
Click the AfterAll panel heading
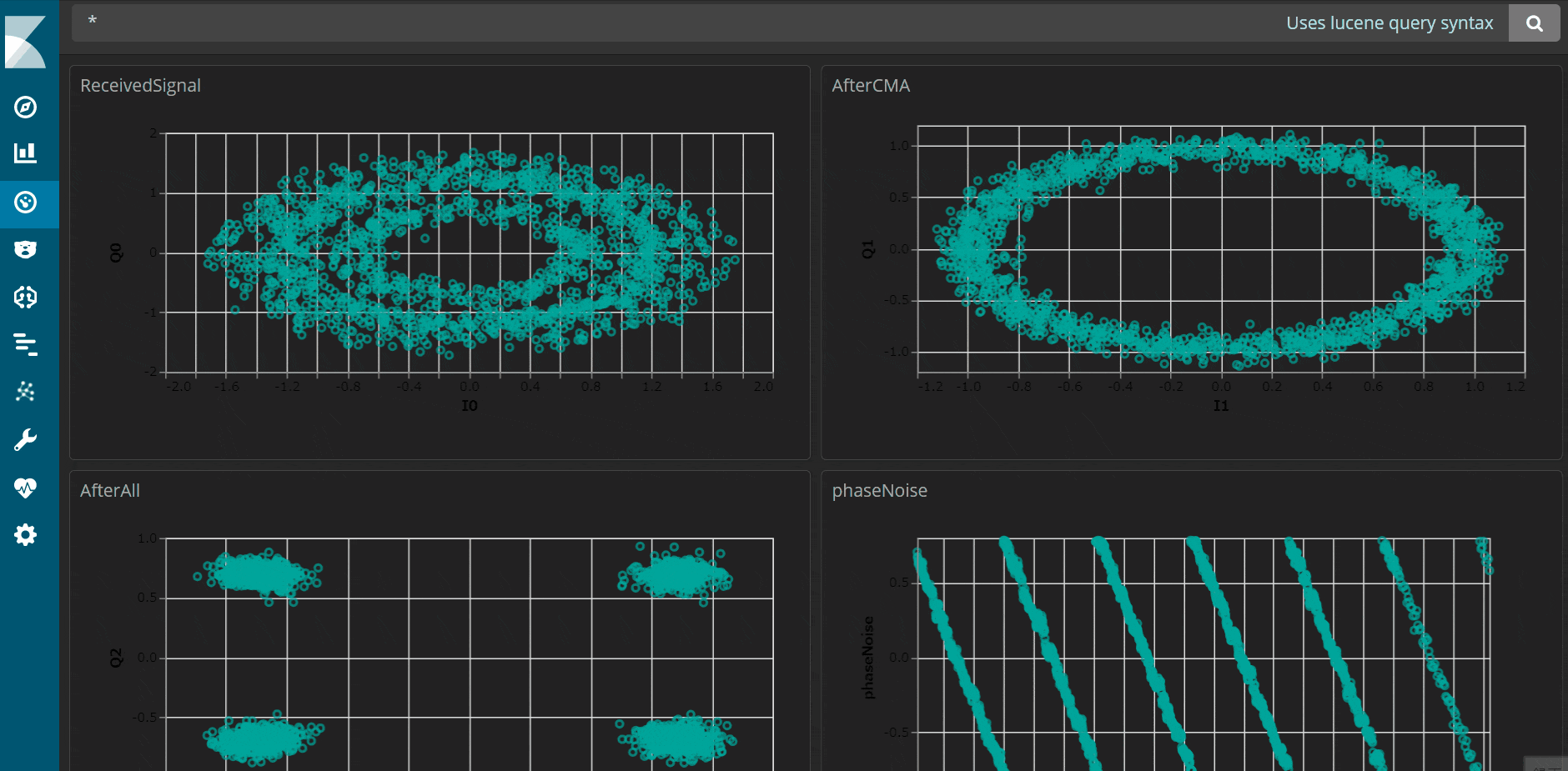pos(109,490)
